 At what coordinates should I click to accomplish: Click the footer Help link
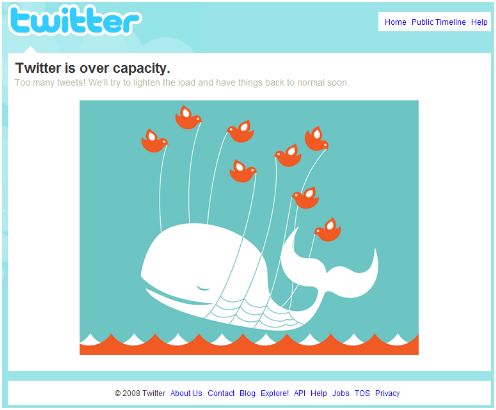click(x=319, y=393)
